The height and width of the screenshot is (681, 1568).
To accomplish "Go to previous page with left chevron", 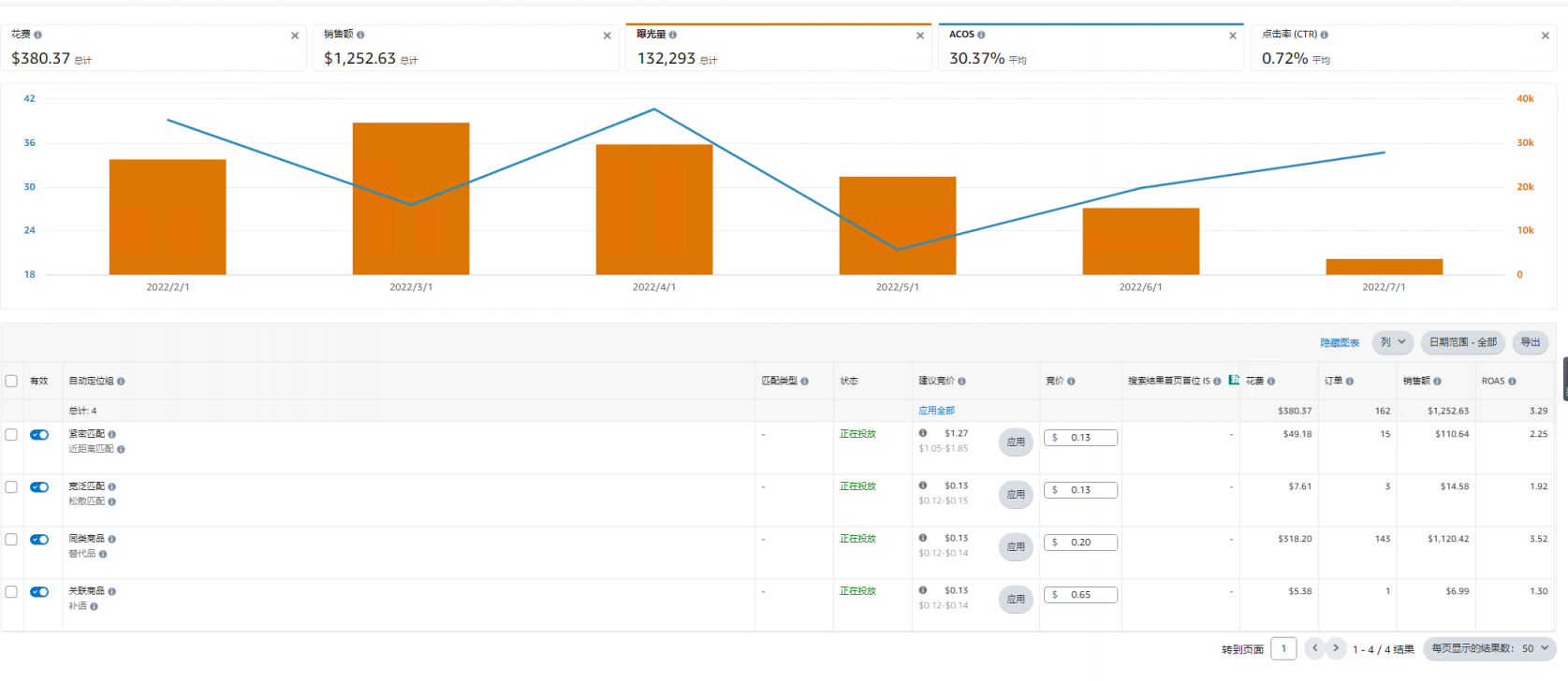I will (1314, 648).
